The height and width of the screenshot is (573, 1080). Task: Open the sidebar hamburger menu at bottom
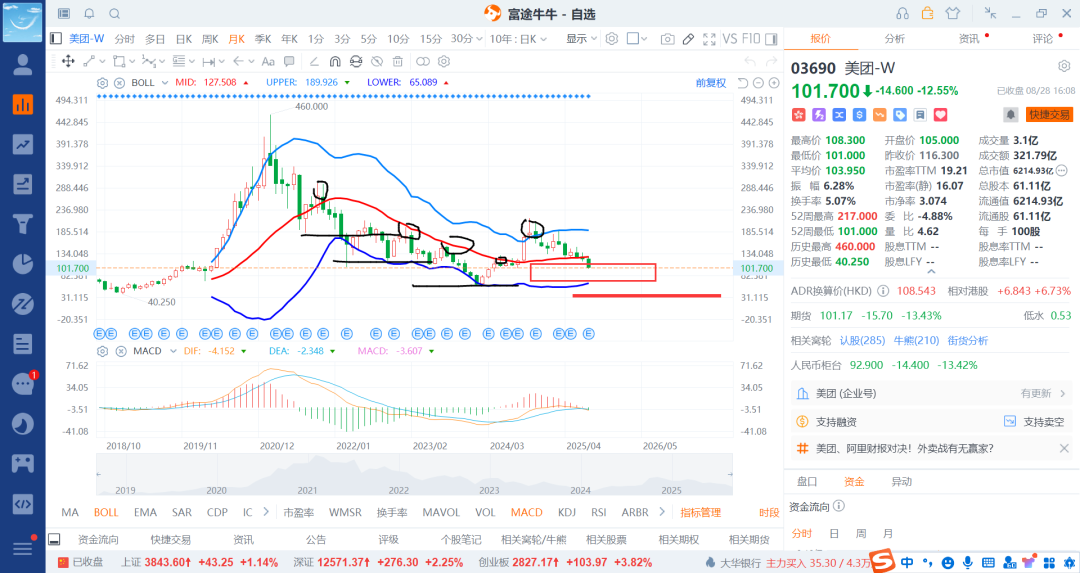23,548
